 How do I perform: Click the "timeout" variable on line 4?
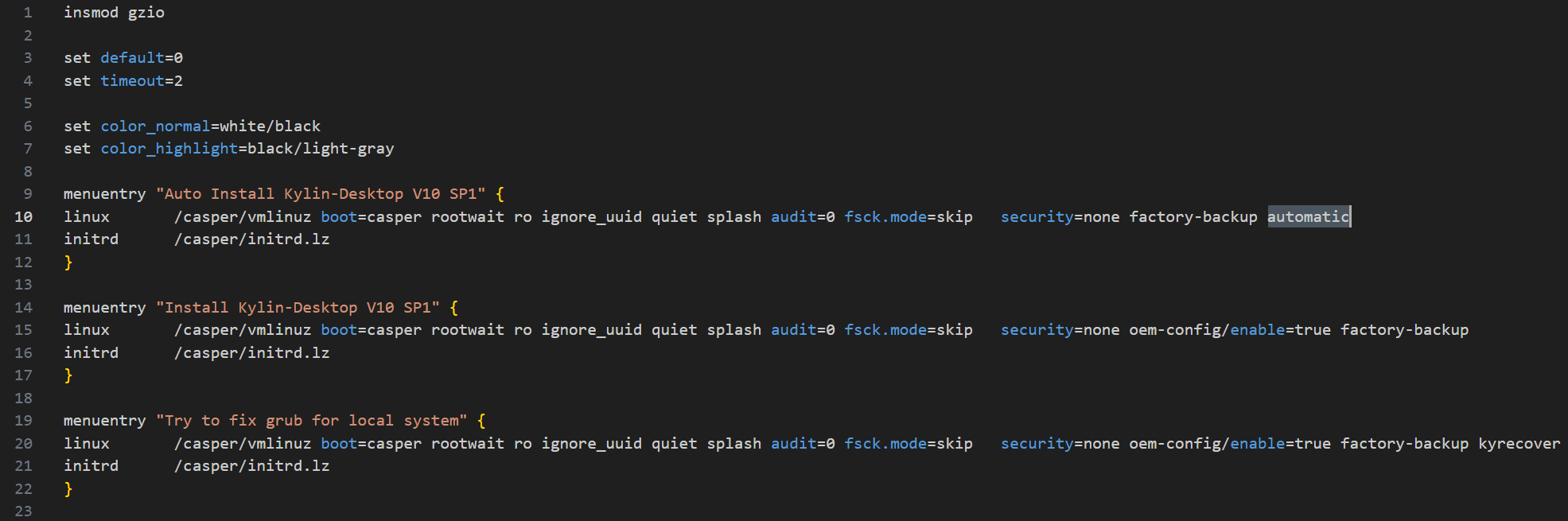(x=132, y=81)
